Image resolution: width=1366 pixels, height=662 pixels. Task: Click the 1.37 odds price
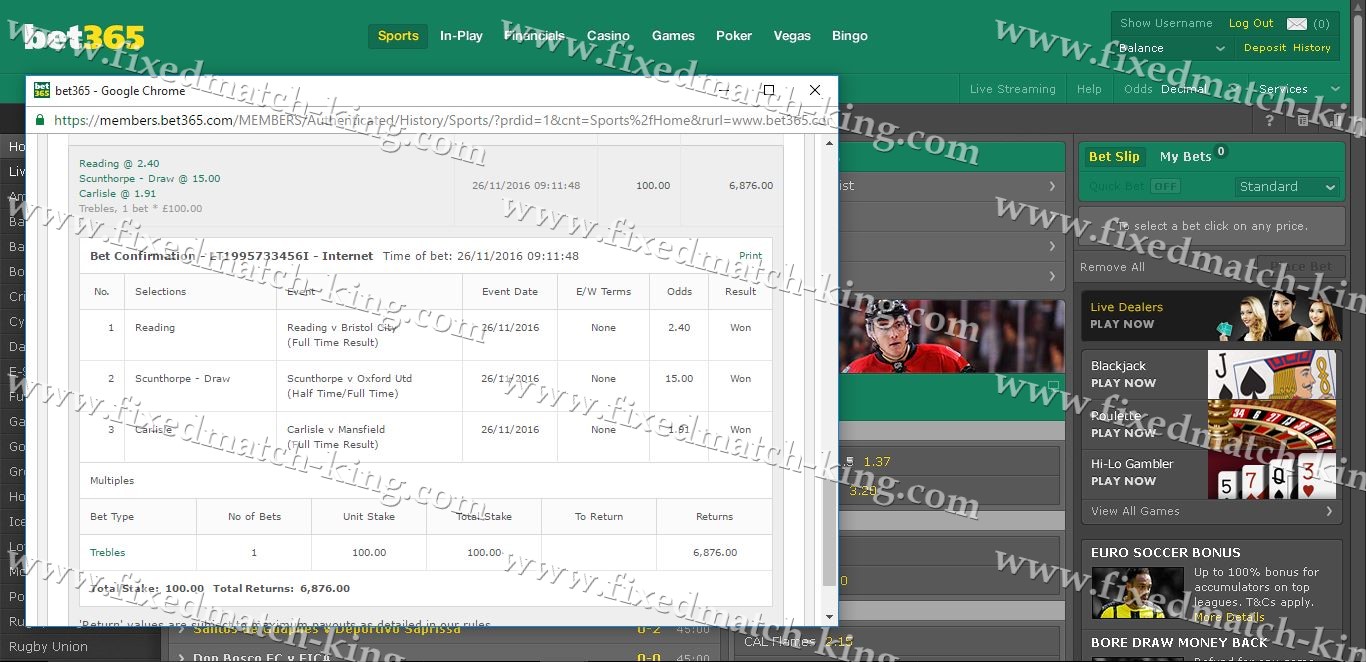[x=876, y=462]
